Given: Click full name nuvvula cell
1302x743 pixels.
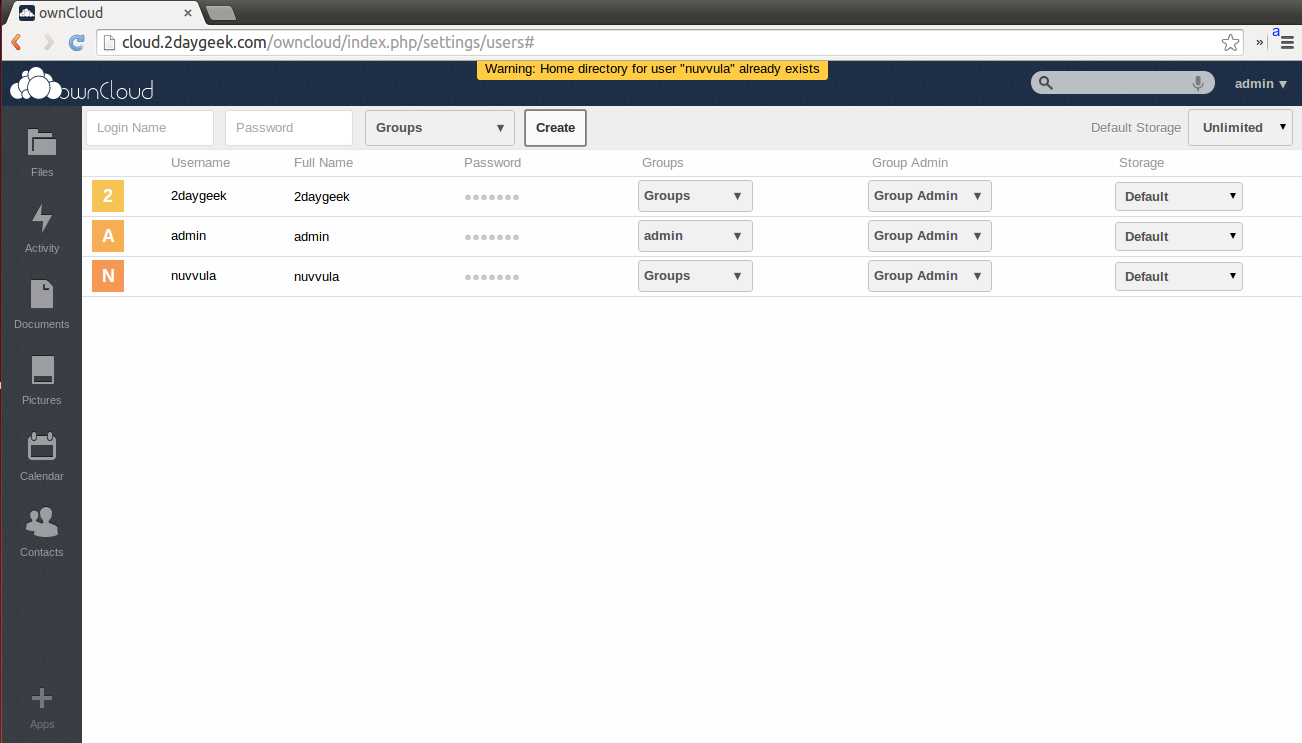Looking at the screenshot, I should 316,277.
